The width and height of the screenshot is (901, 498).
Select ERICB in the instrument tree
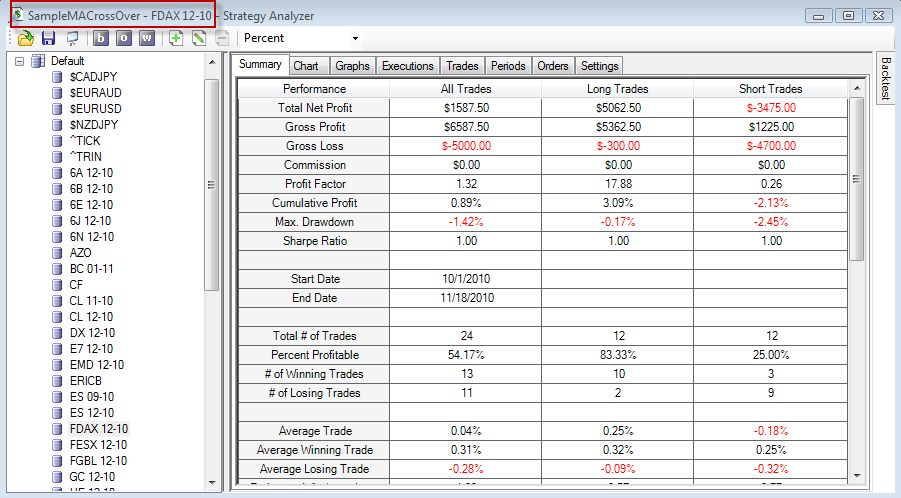[86, 381]
